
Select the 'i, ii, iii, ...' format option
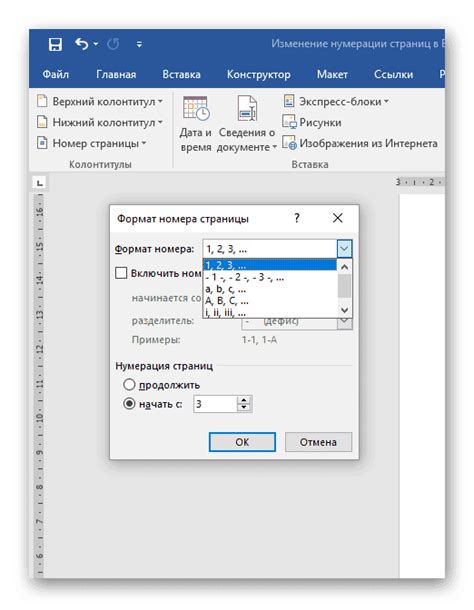click(270, 313)
